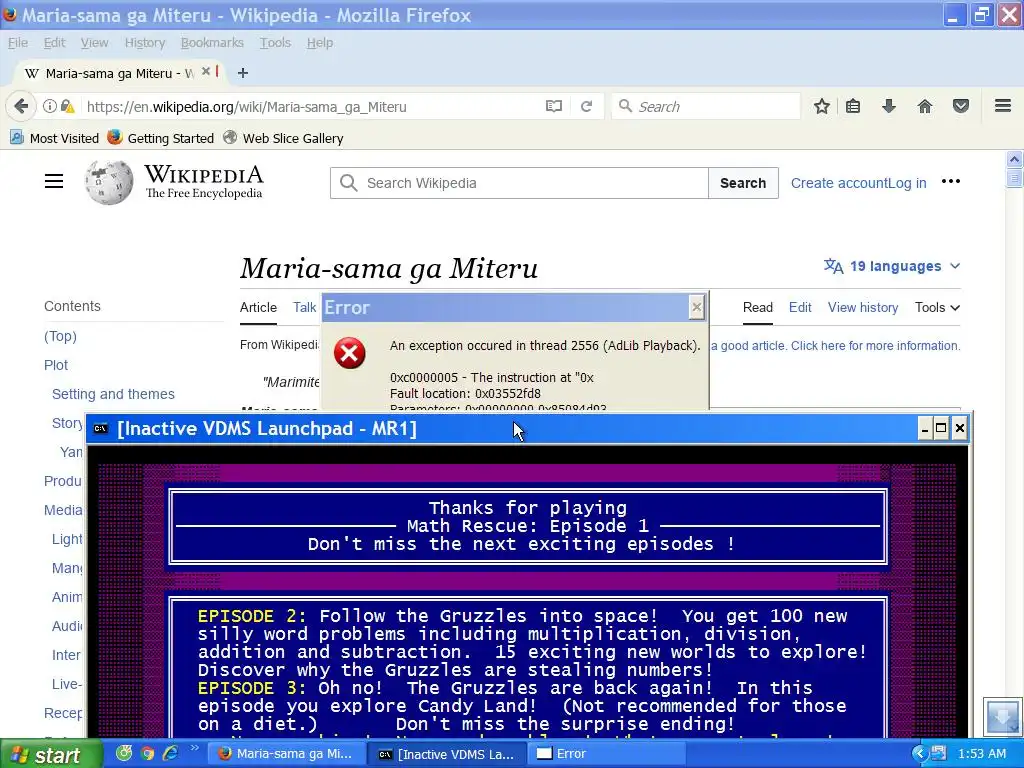Viewport: 1024px width, 768px height.
Task: Click the Wikipedia Search button
Action: [743, 183]
